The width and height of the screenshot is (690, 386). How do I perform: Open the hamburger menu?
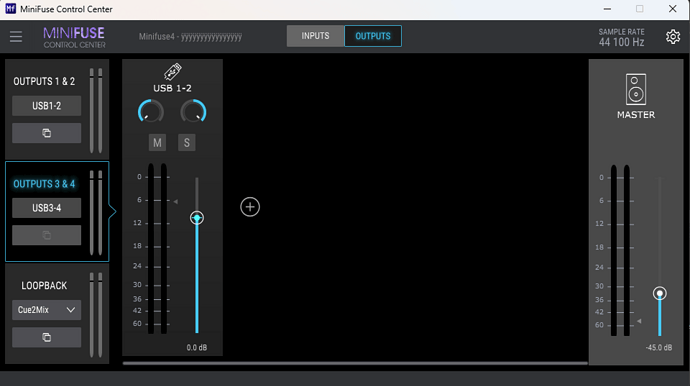16,37
